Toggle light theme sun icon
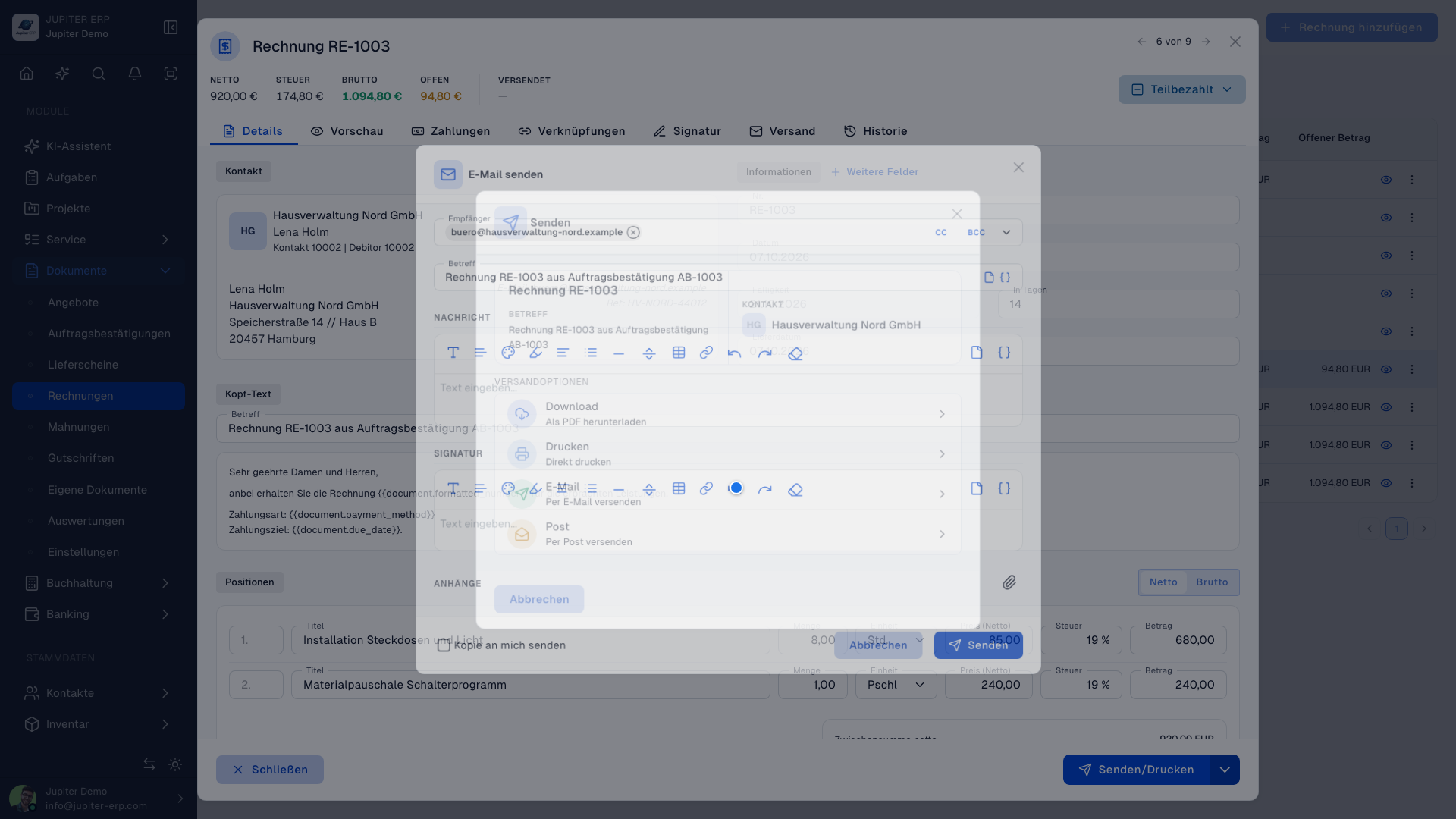Screen dimensions: 1456x819 click(175, 764)
